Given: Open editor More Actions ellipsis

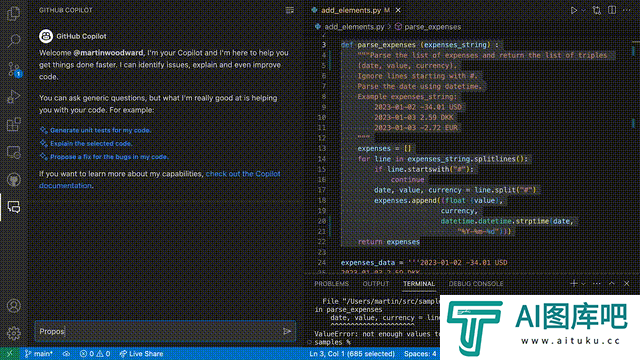Looking at the screenshot, I should click(x=627, y=10).
